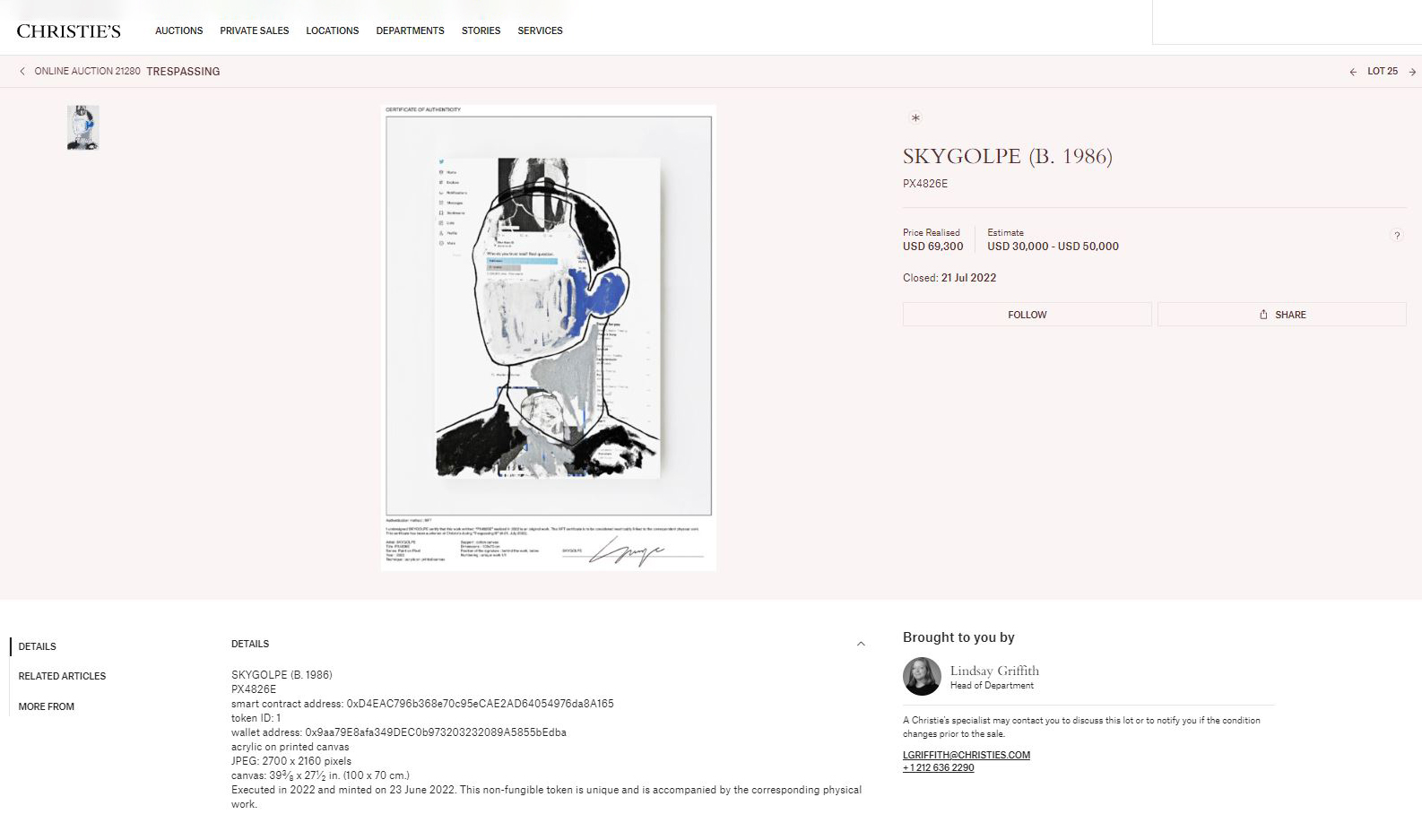Image resolution: width=1422 pixels, height=840 pixels.
Task: Open the Locations menu
Action: [333, 30]
